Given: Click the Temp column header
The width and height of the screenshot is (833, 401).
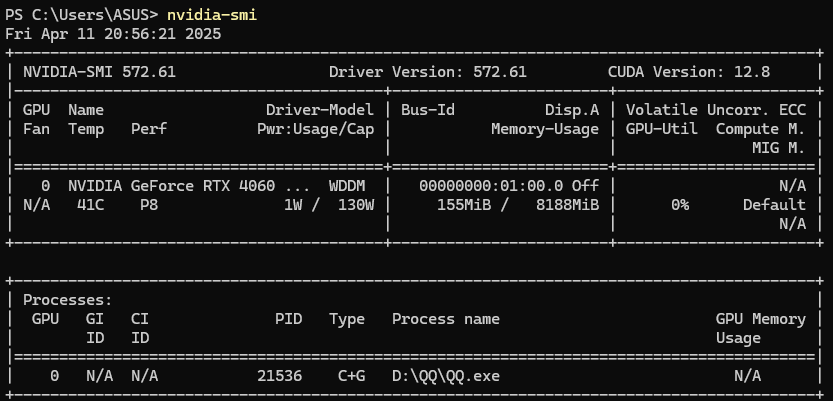Looking at the screenshot, I should 86,129.
